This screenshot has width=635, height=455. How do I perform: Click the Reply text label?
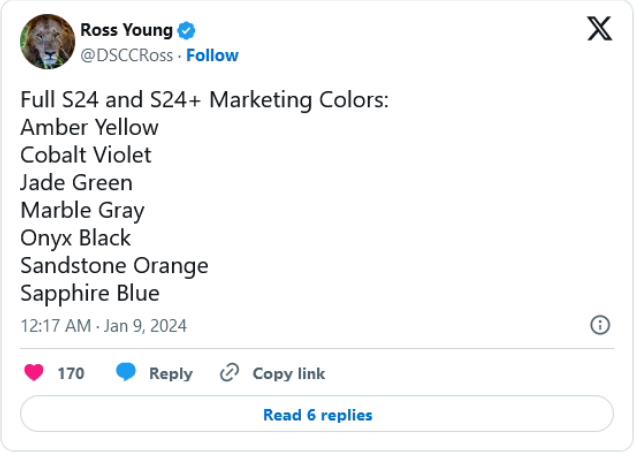(x=170, y=373)
